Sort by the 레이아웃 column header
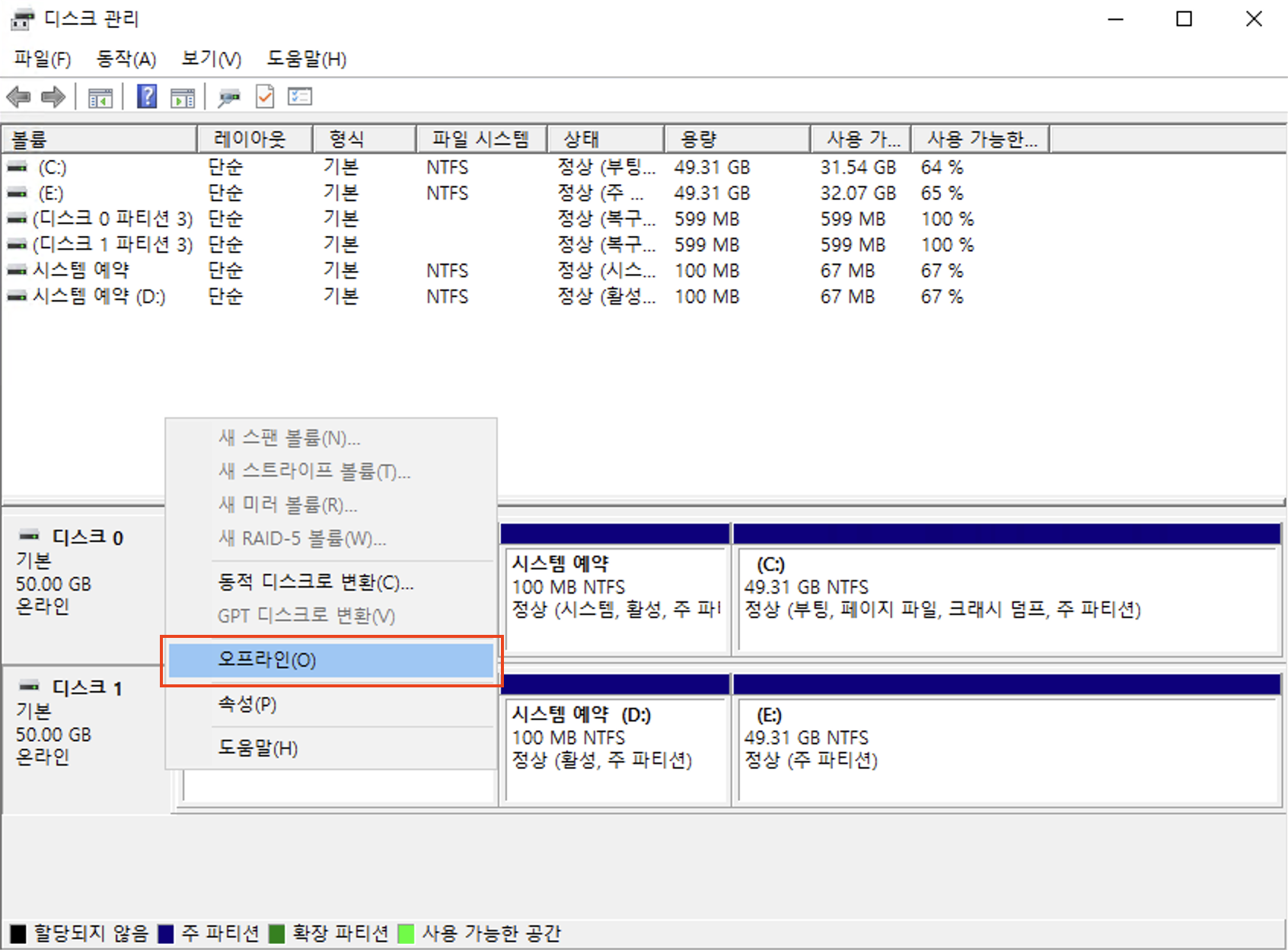 point(255,139)
